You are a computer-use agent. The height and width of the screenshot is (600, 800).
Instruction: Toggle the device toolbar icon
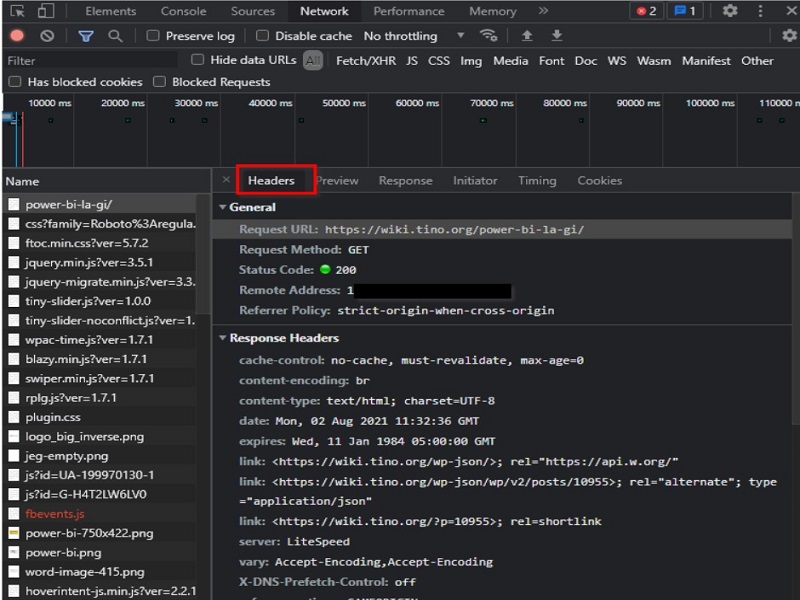coord(46,11)
